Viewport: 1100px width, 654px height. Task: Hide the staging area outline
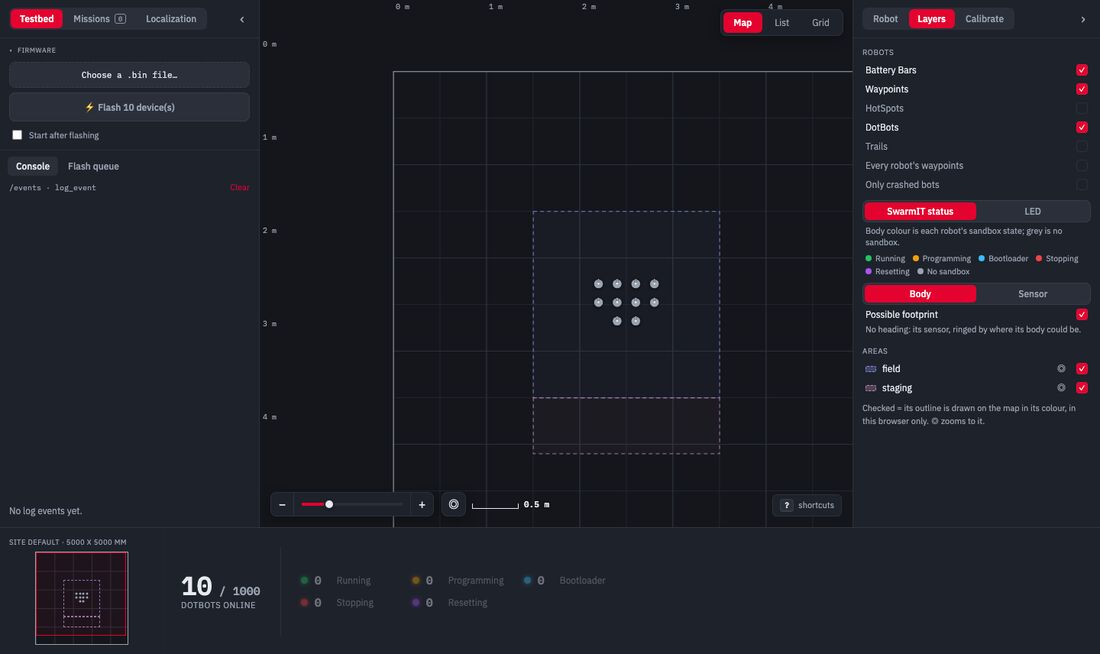click(x=1082, y=387)
